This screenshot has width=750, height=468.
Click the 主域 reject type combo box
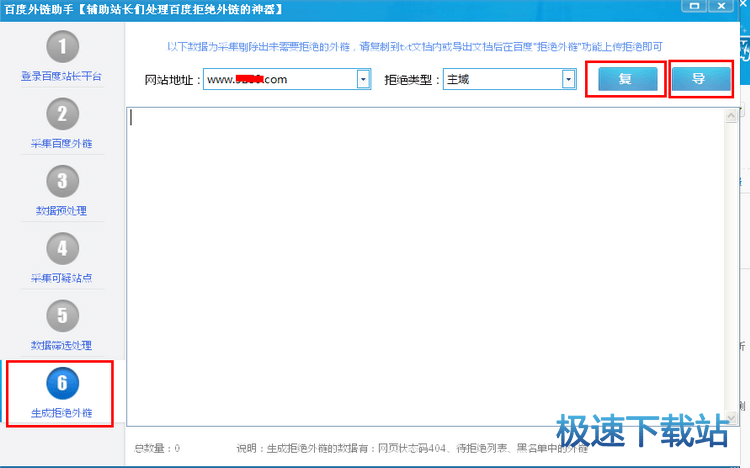[509, 79]
